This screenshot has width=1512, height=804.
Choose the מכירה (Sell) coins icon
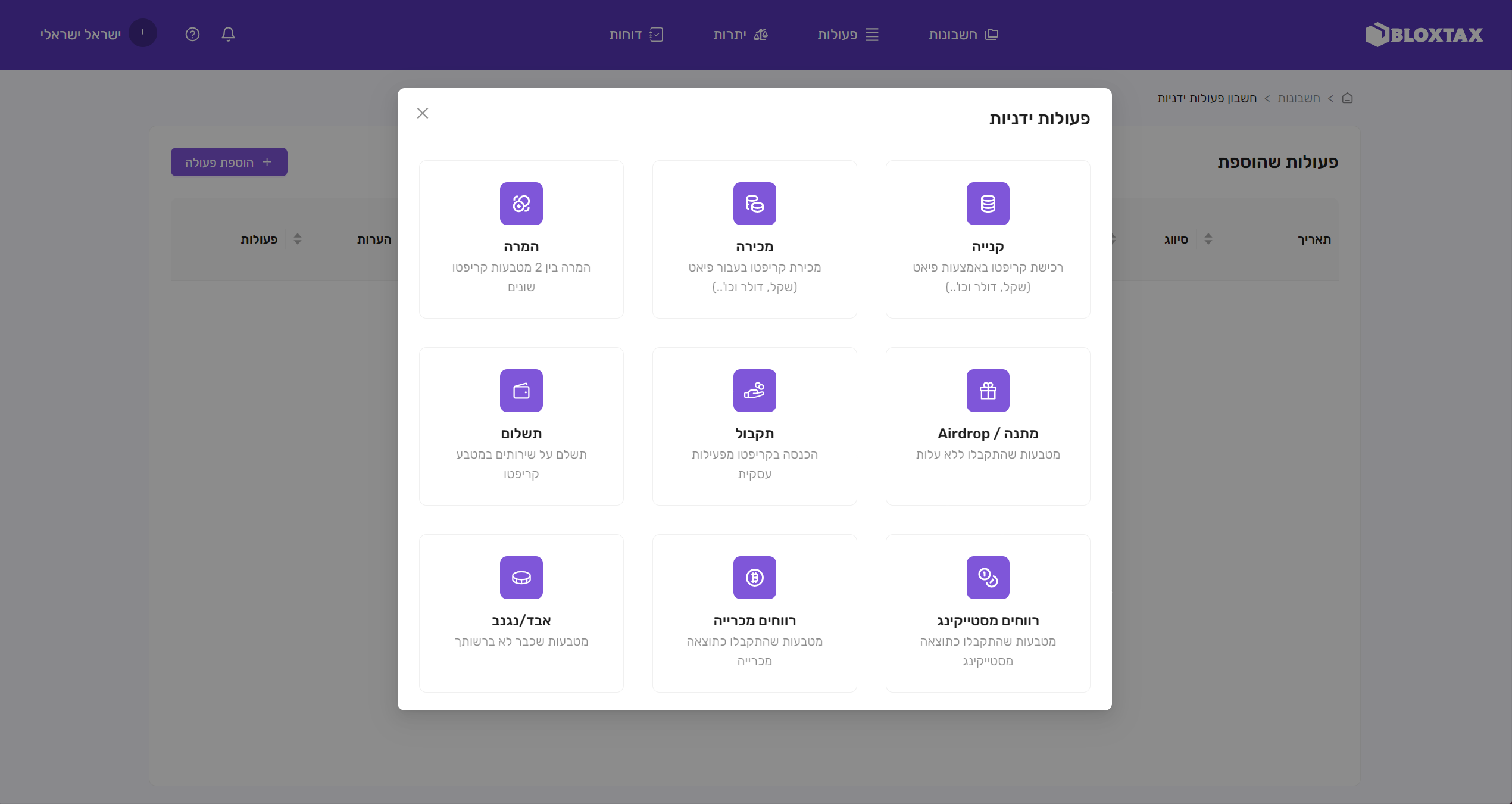click(x=754, y=204)
